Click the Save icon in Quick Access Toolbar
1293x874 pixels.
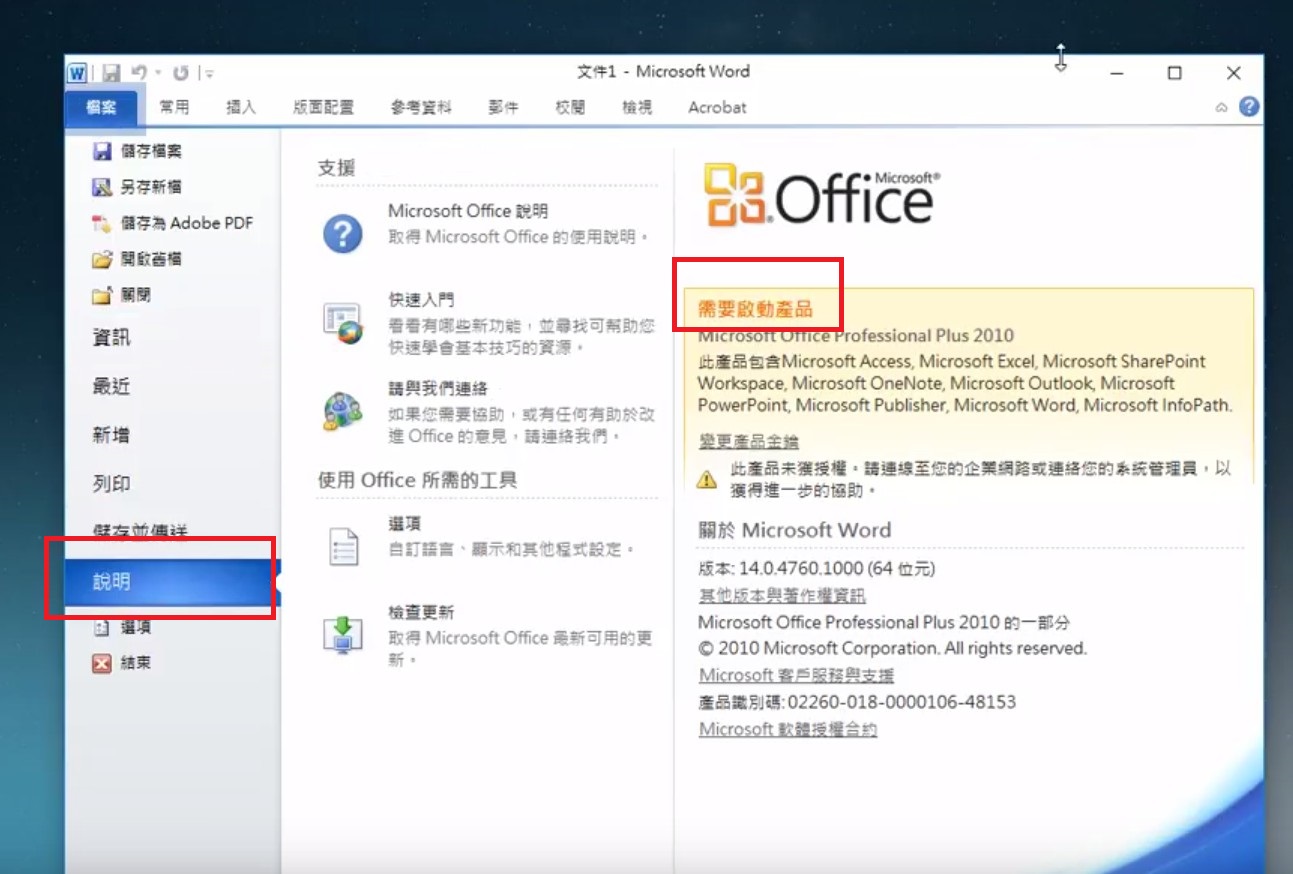click(111, 72)
